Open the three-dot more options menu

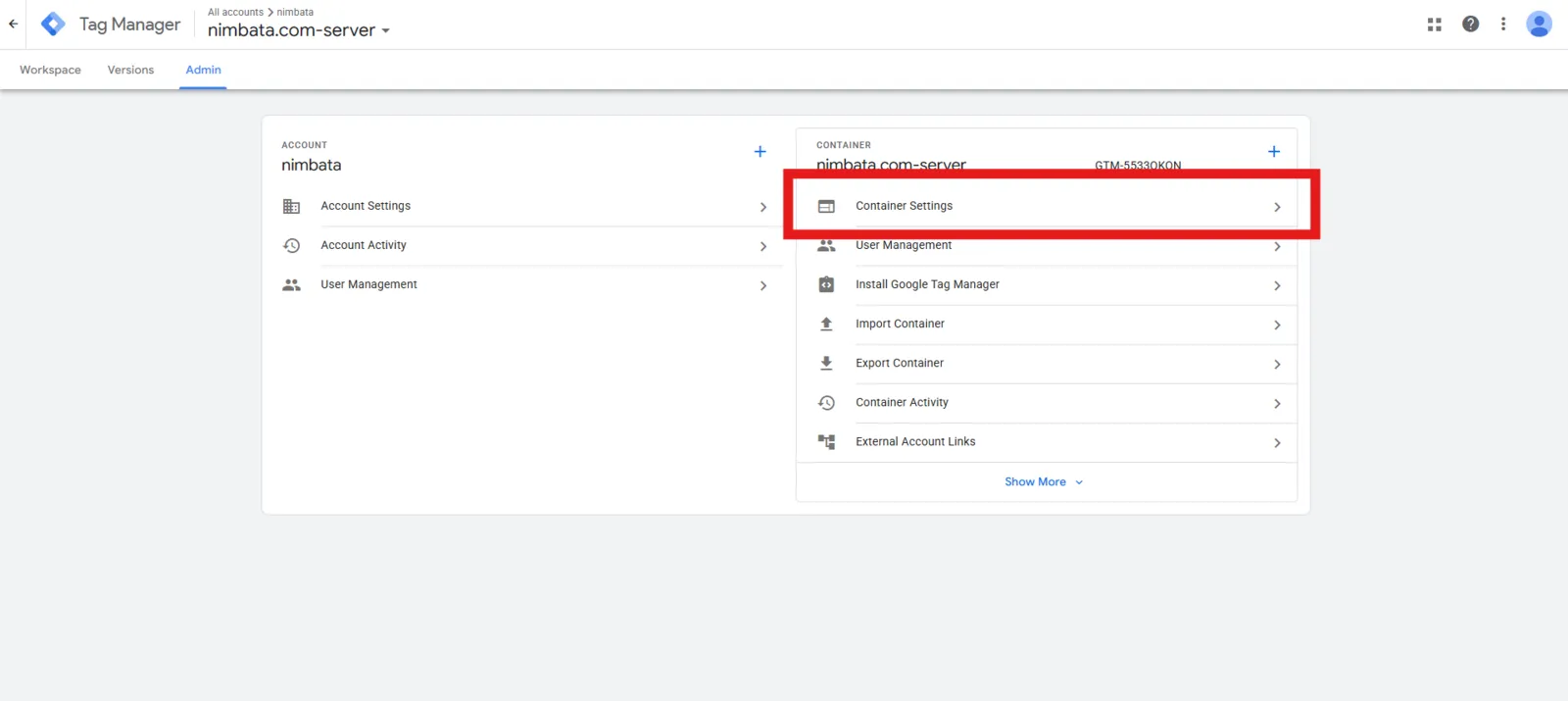pos(1503,24)
